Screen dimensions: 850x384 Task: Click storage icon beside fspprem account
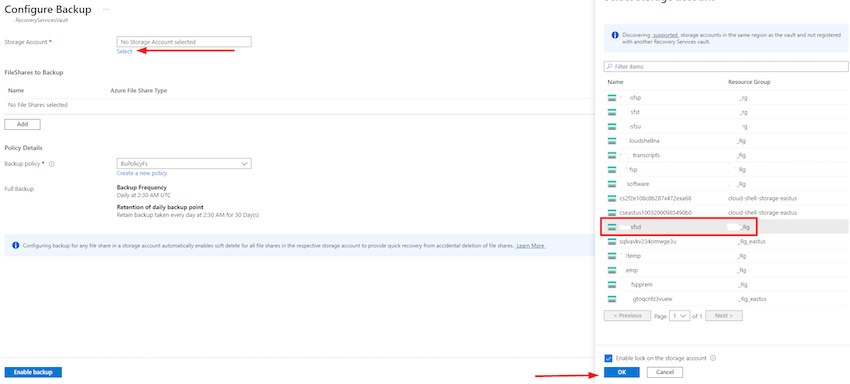[x=612, y=284]
